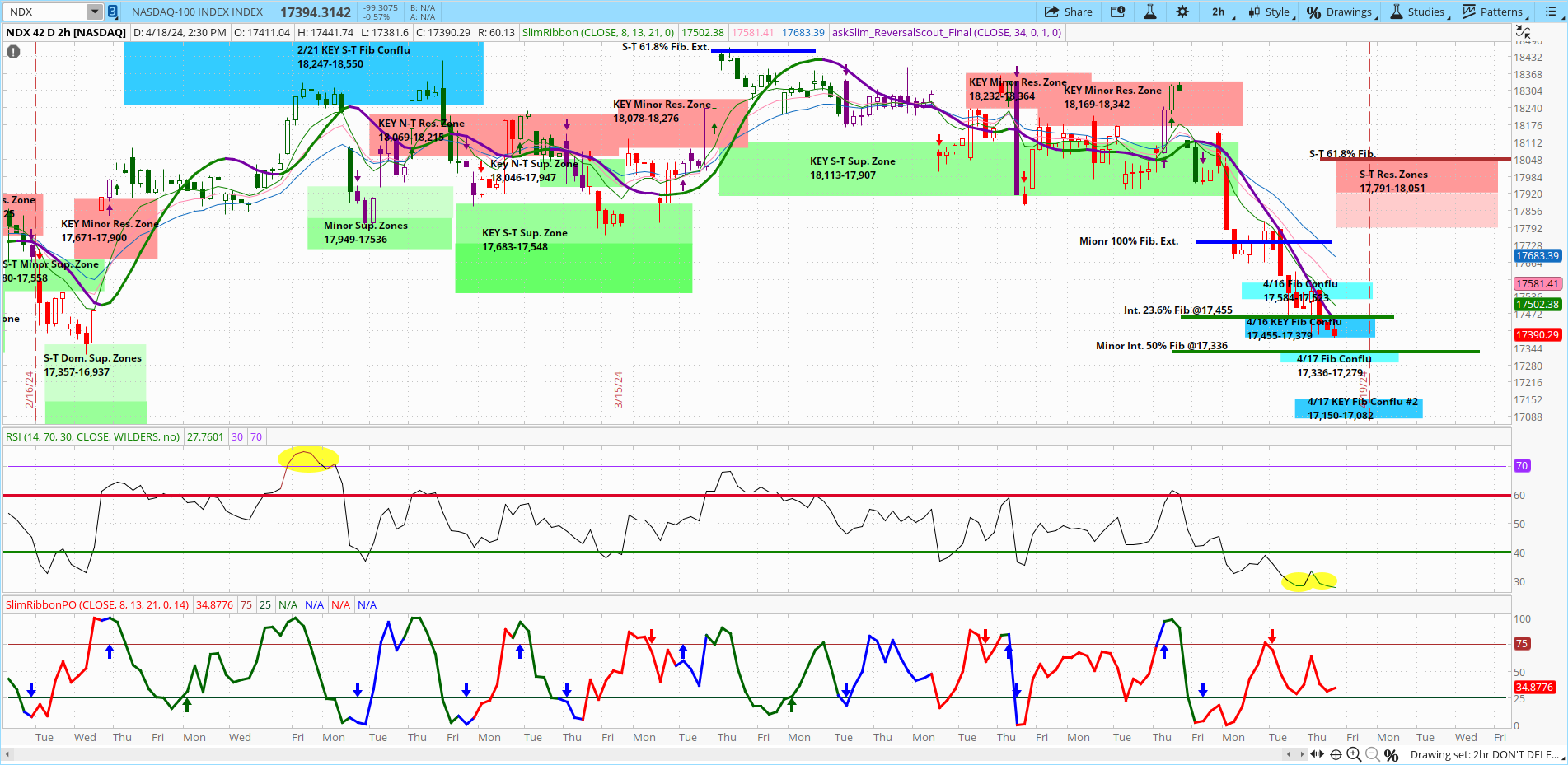Click inside the NDX symbol input field

tap(45, 12)
